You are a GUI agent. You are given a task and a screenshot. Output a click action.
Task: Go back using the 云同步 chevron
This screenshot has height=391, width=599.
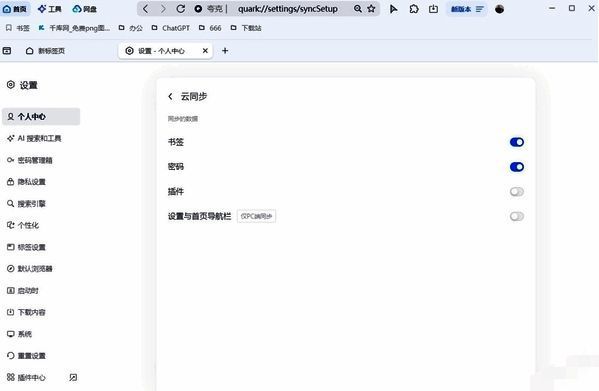(170, 97)
